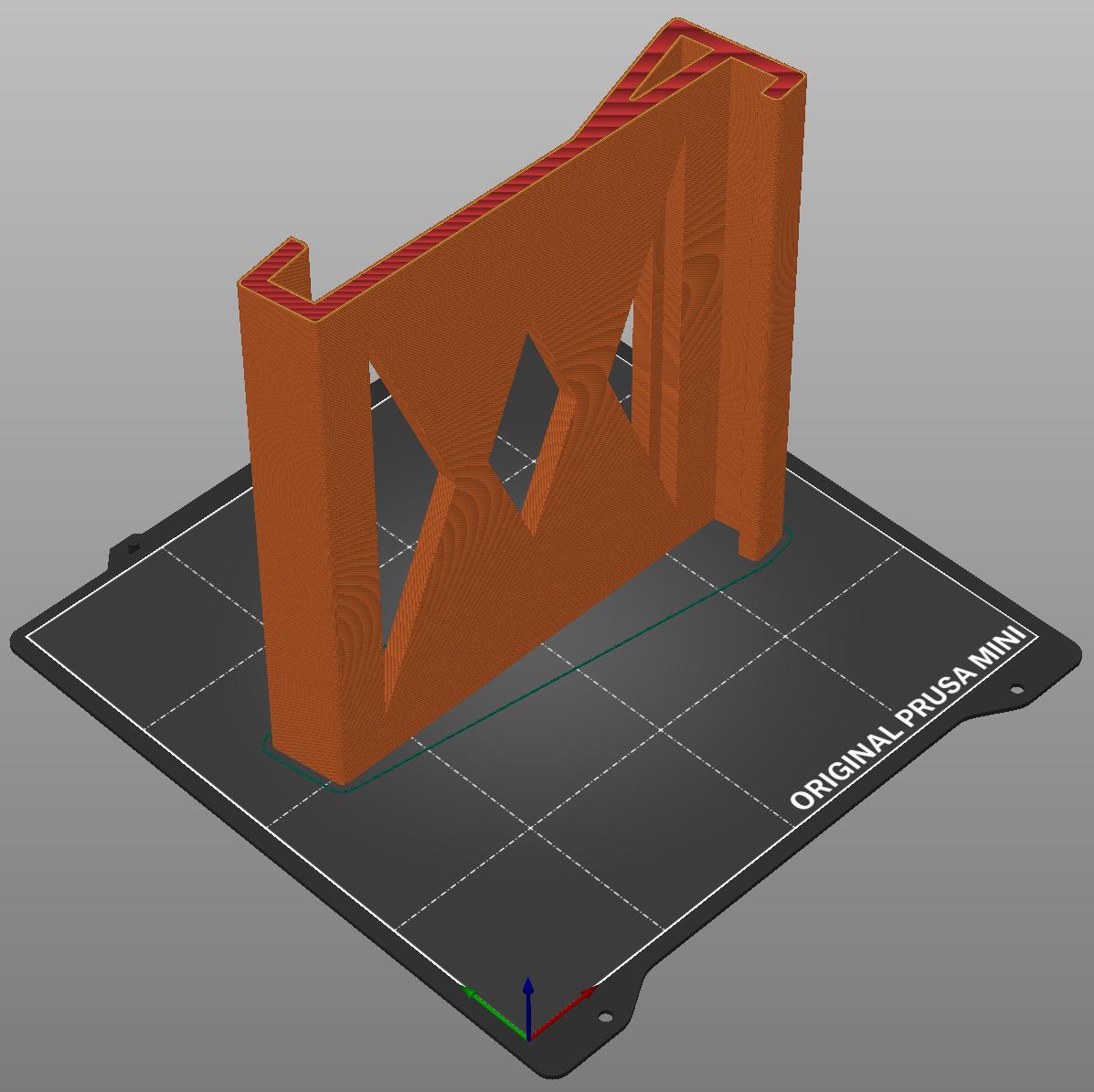1094x1092 pixels.
Task: Select the orange model's large front wall
Action: (512, 274)
